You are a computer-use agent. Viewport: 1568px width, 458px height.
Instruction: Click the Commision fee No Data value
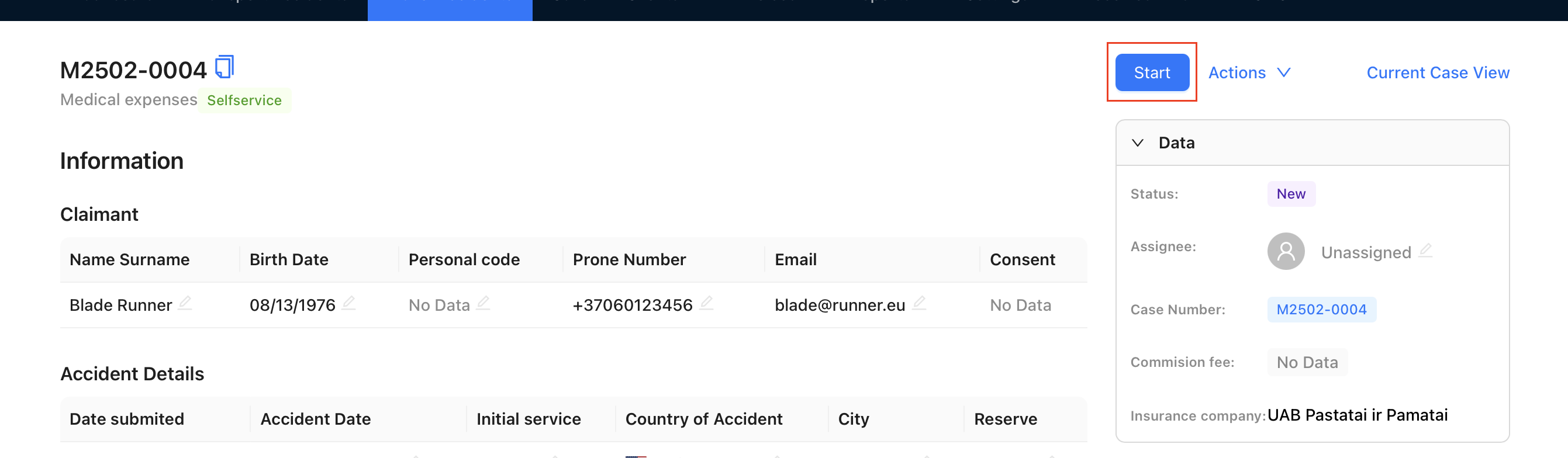pyautogui.click(x=1307, y=362)
